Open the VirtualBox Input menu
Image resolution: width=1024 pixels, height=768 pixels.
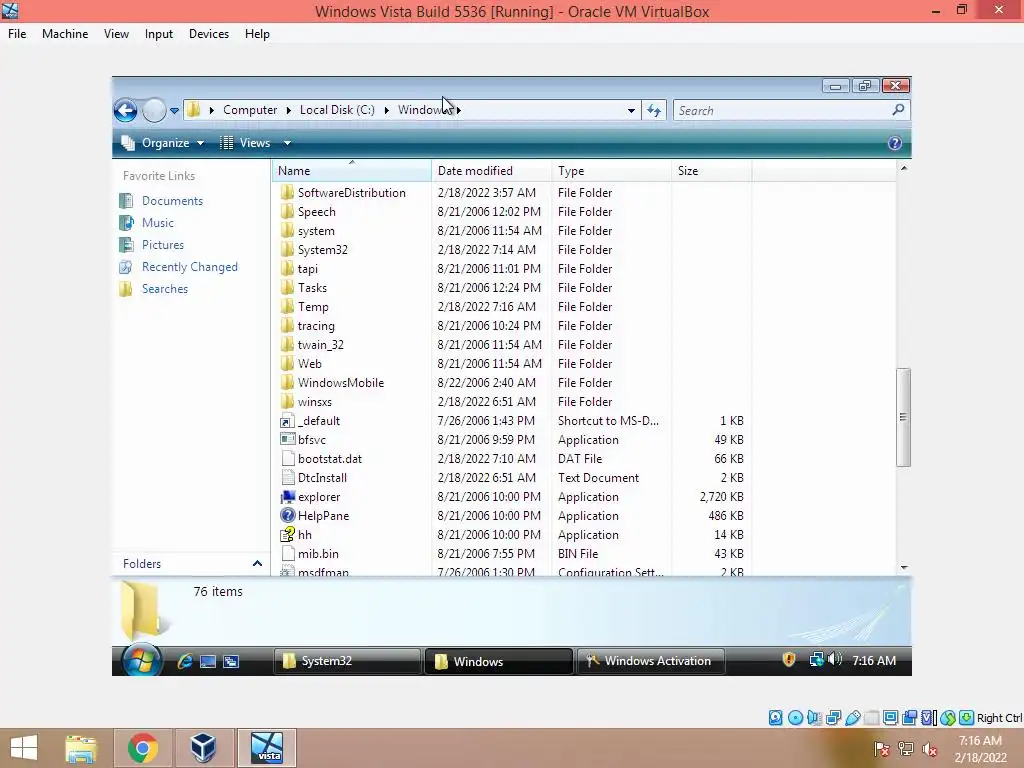159,34
